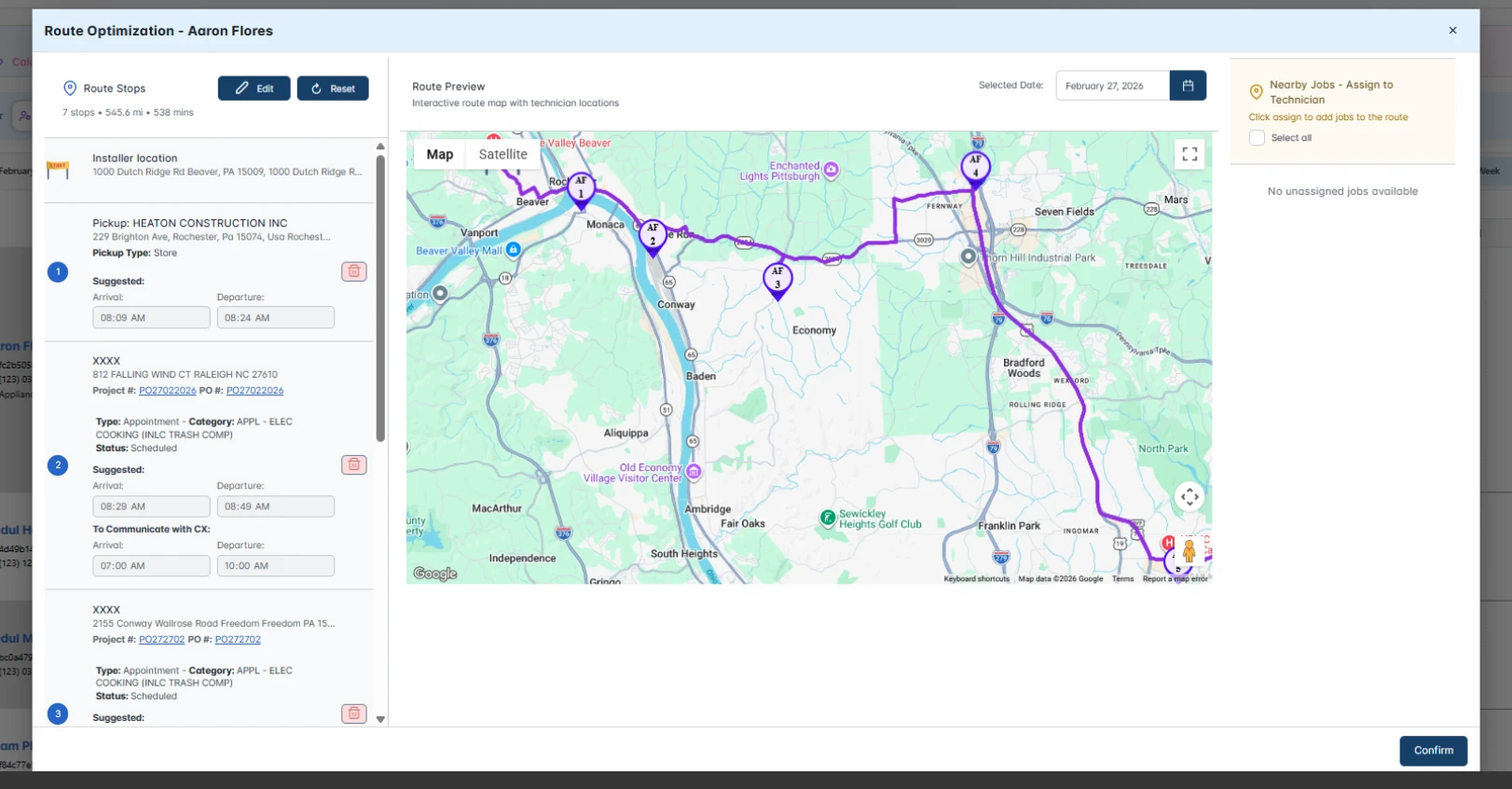The width and height of the screenshot is (1512, 789).
Task: Open project link PO27022026
Action: pos(168,391)
